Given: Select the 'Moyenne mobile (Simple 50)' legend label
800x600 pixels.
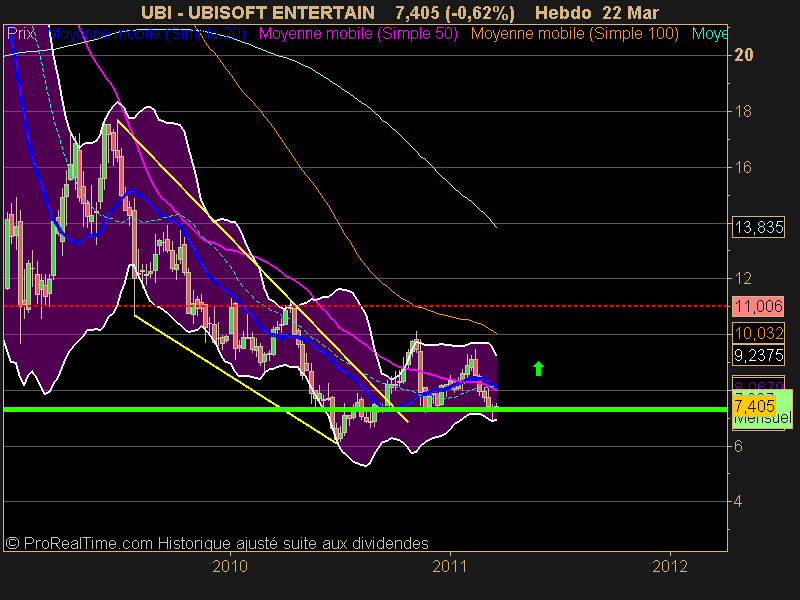Looking at the screenshot, I should pos(358,34).
